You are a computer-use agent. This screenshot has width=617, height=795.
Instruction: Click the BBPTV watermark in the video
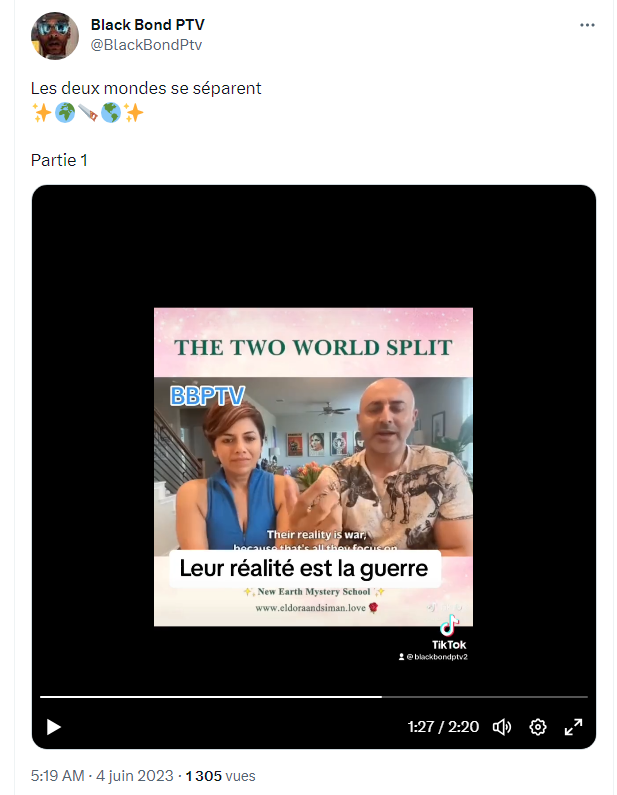pyautogui.click(x=208, y=395)
